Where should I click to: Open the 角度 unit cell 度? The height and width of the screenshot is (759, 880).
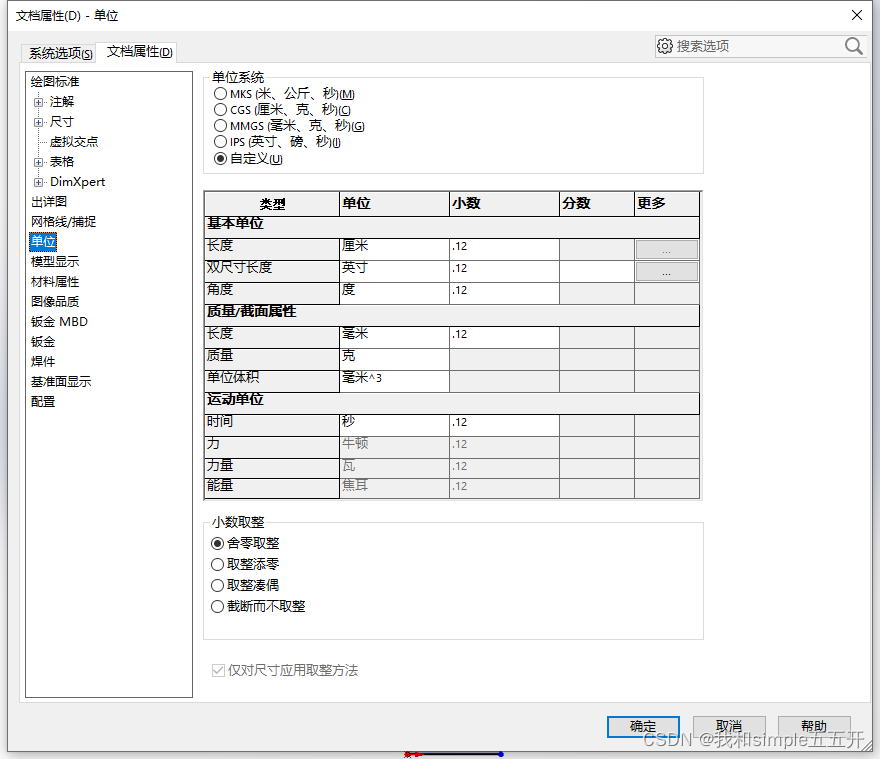394,293
